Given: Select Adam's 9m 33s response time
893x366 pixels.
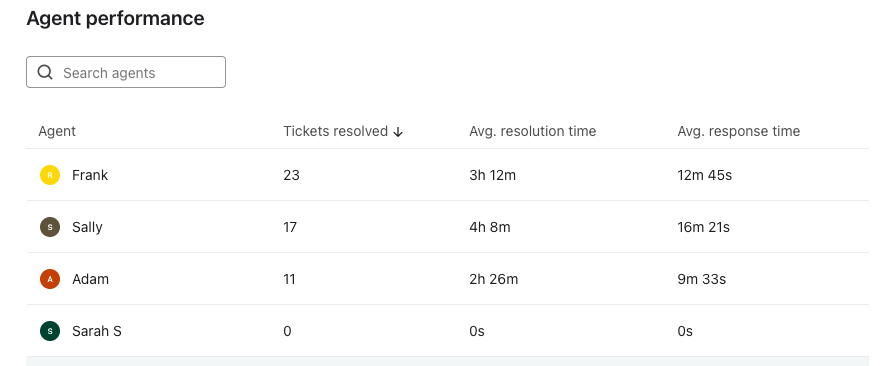Looking at the screenshot, I should (x=702, y=279).
